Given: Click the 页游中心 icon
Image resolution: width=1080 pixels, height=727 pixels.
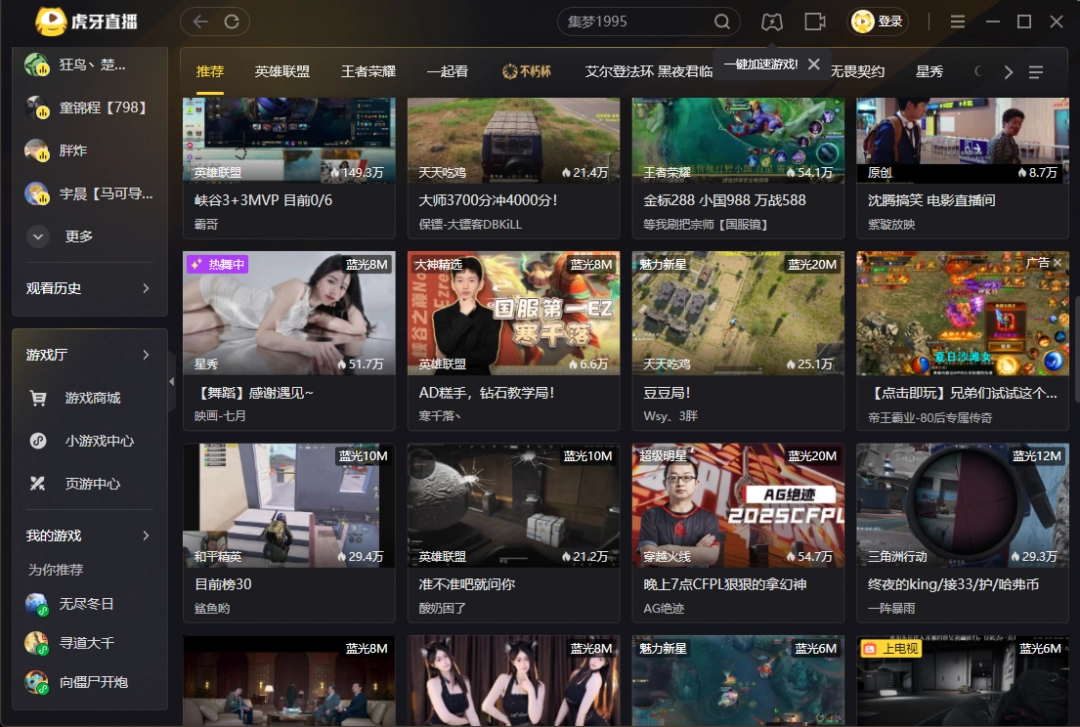Looking at the screenshot, I should pyautogui.click(x=38, y=484).
